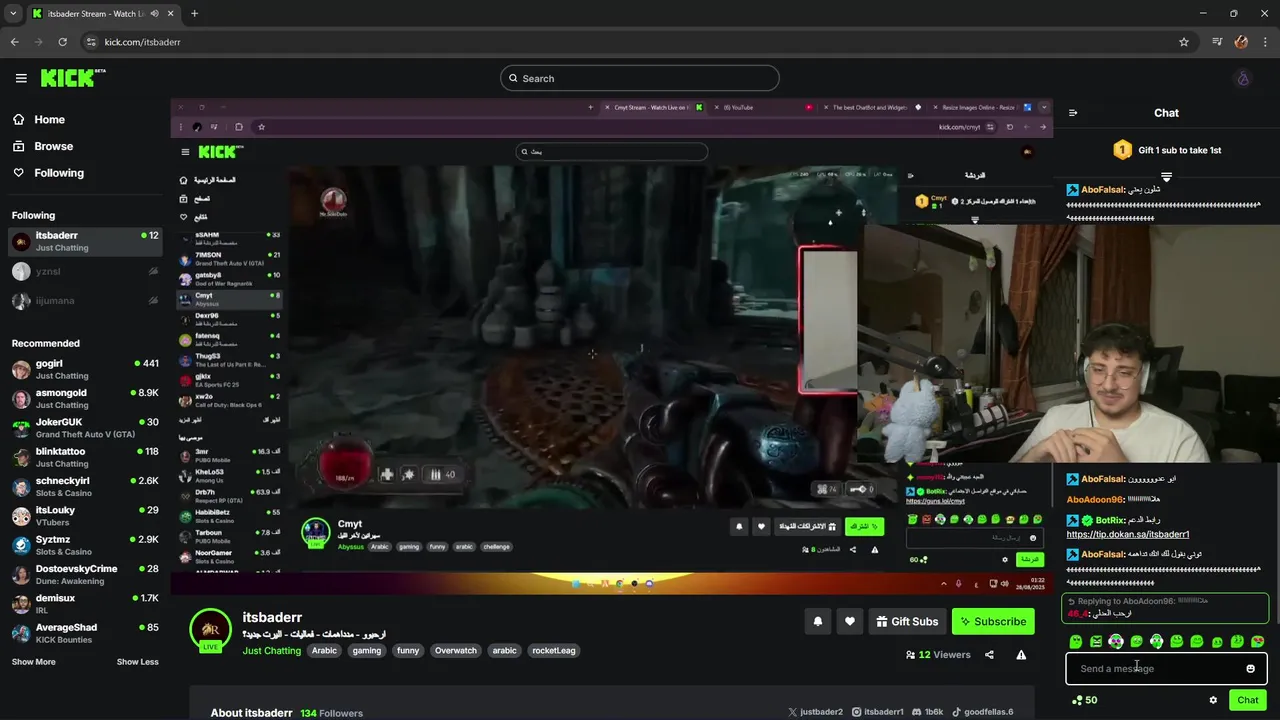Viewport: 1280px width, 720px height.
Task: Open recommended channel asmongold
Action: (x=84, y=398)
